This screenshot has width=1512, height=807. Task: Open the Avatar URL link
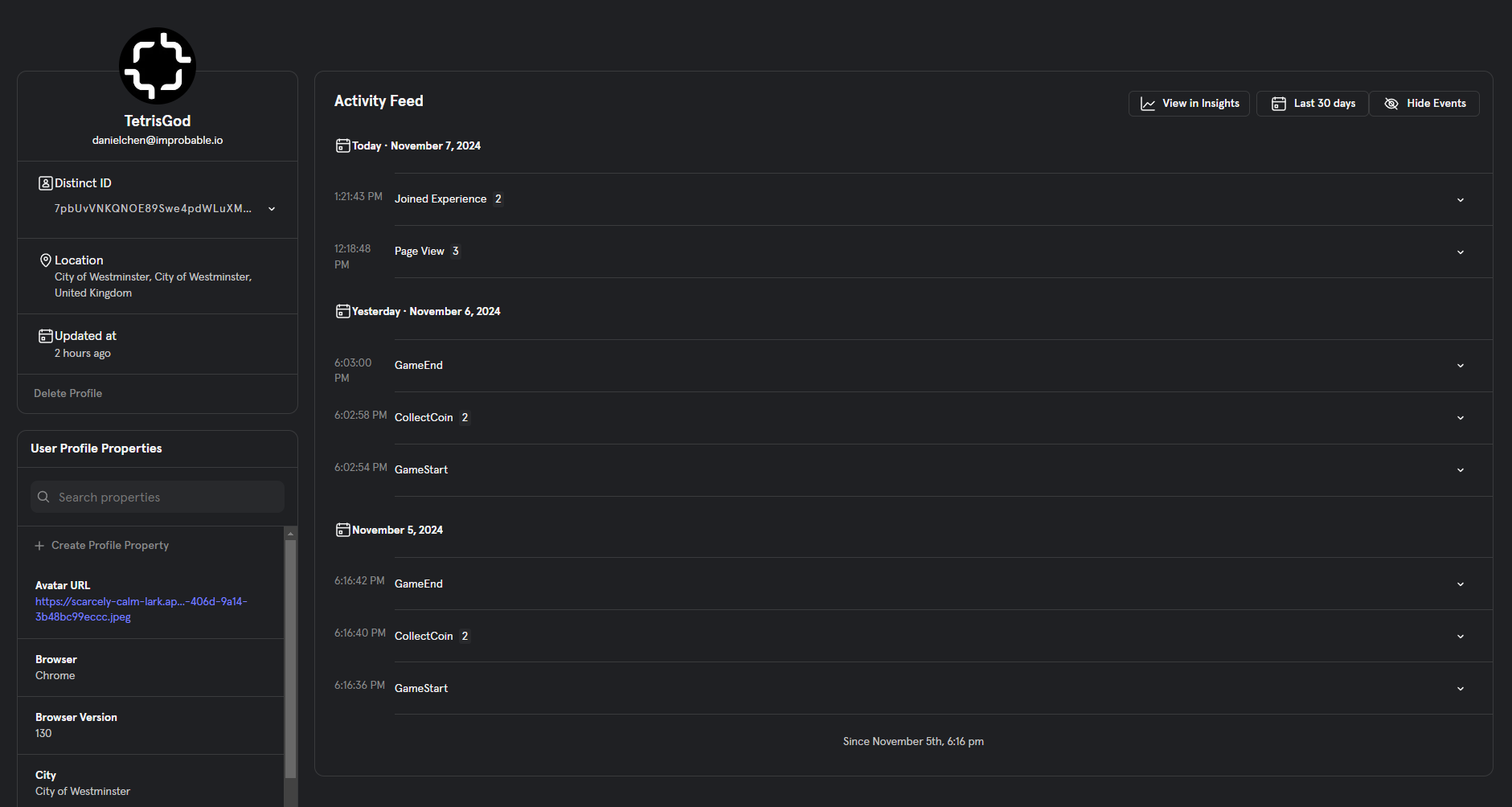[x=141, y=609]
